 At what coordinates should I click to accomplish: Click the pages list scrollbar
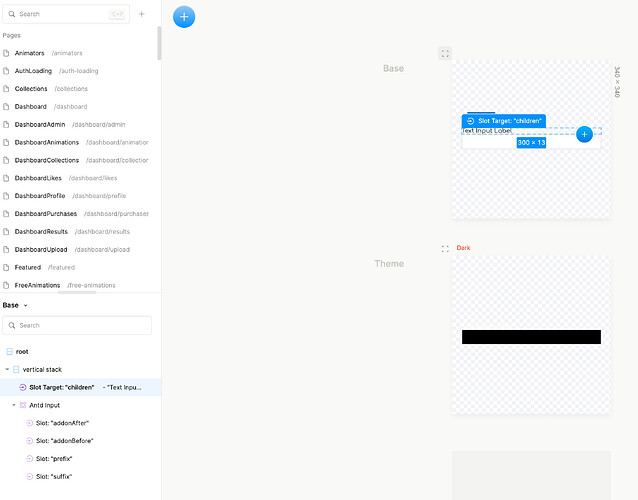[159, 44]
